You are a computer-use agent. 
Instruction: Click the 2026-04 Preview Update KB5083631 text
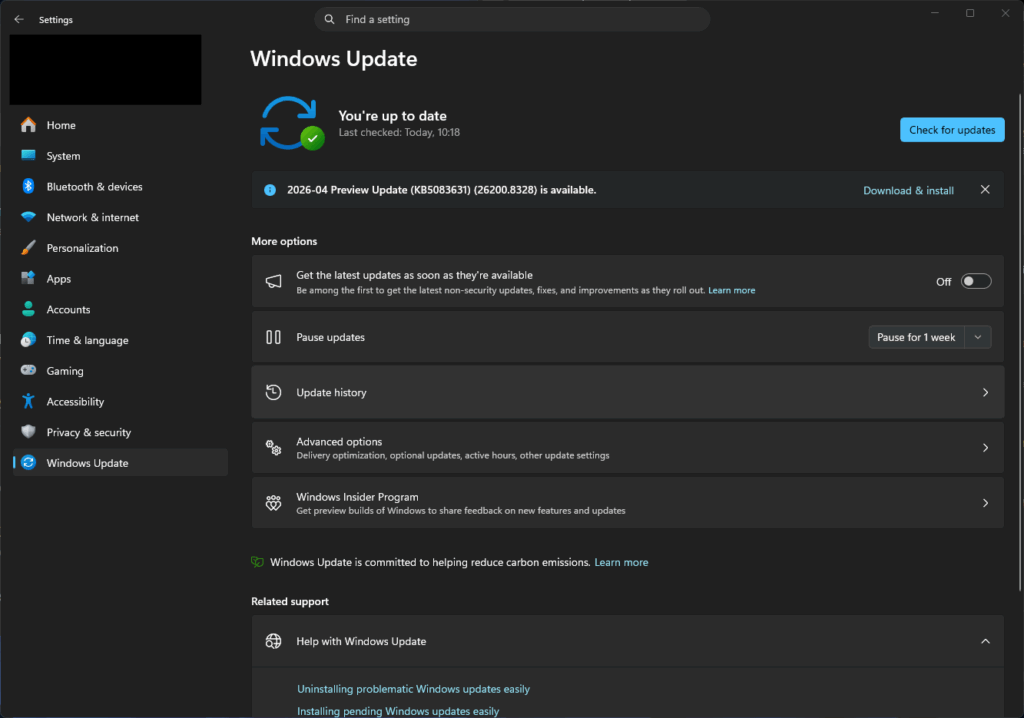point(441,190)
